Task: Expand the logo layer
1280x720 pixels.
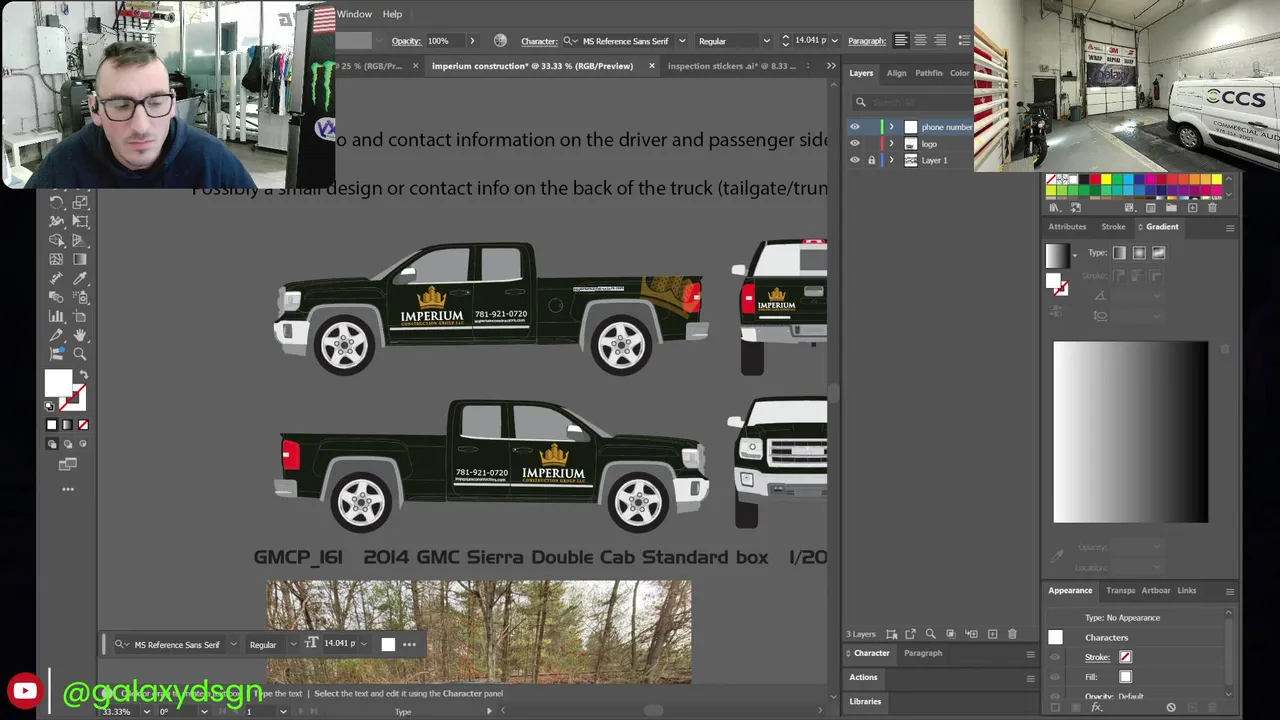Action: click(891, 144)
